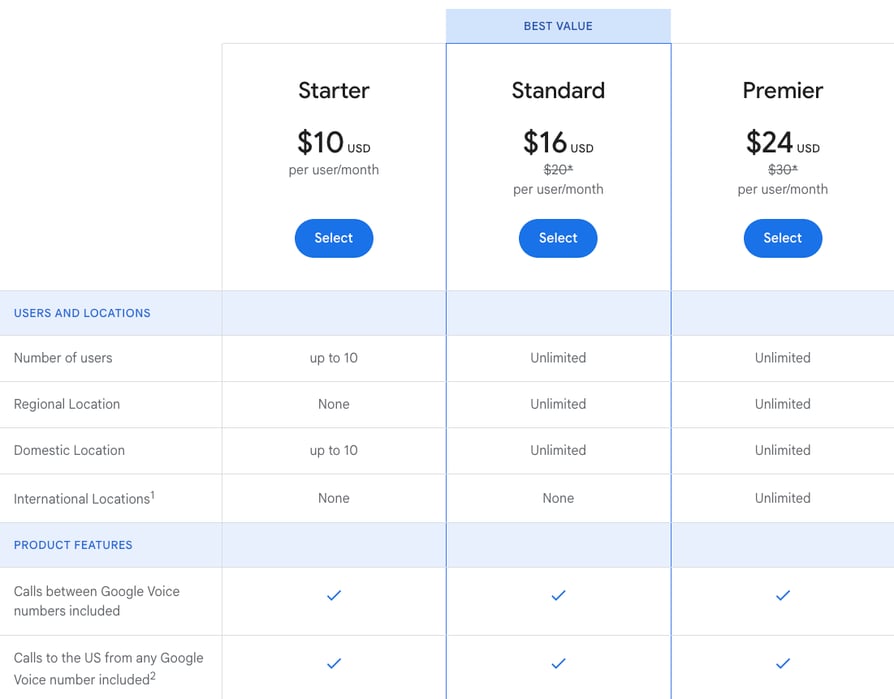Click the International Locations row label
The width and height of the screenshot is (894, 699).
84,498
